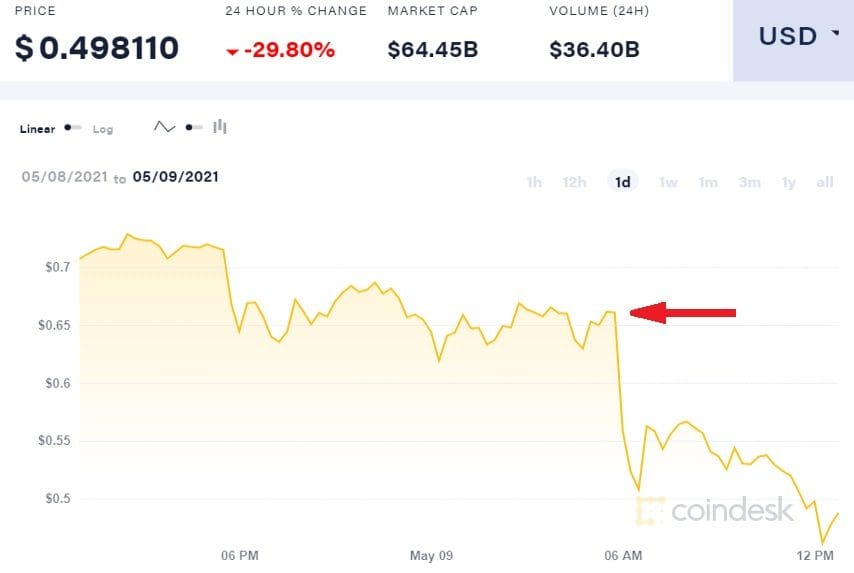Screen dimensions: 854x573
Task: Switch to the 12h range
Action: (x=575, y=182)
